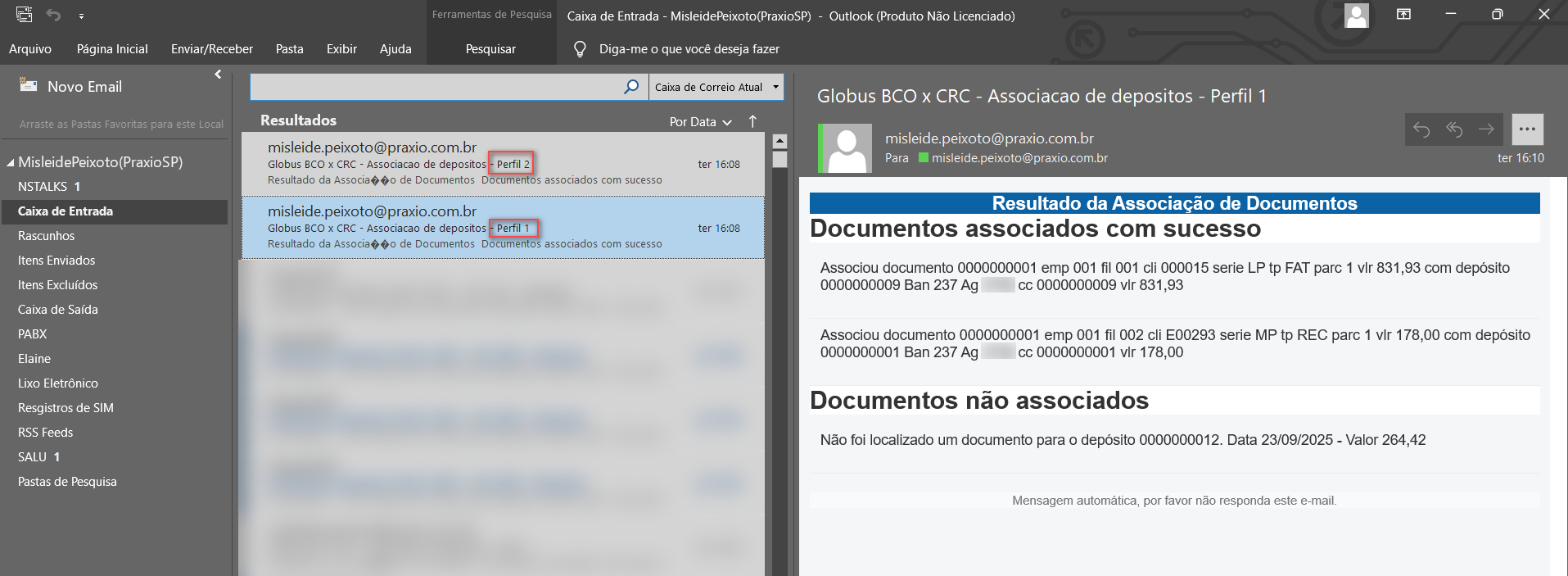
Task: Open the 'Por Data' sort dropdown
Action: tap(700, 121)
